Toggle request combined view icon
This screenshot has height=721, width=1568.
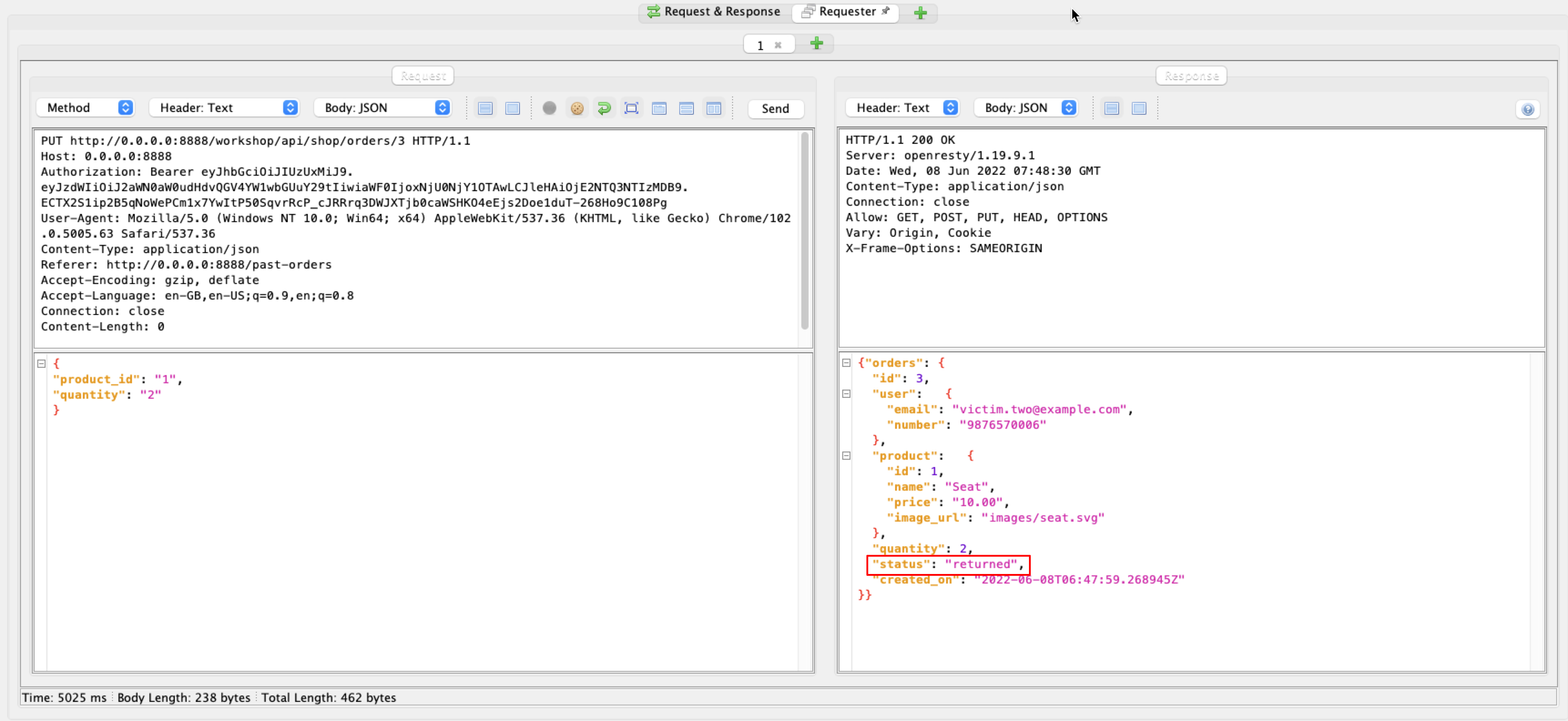tap(513, 108)
